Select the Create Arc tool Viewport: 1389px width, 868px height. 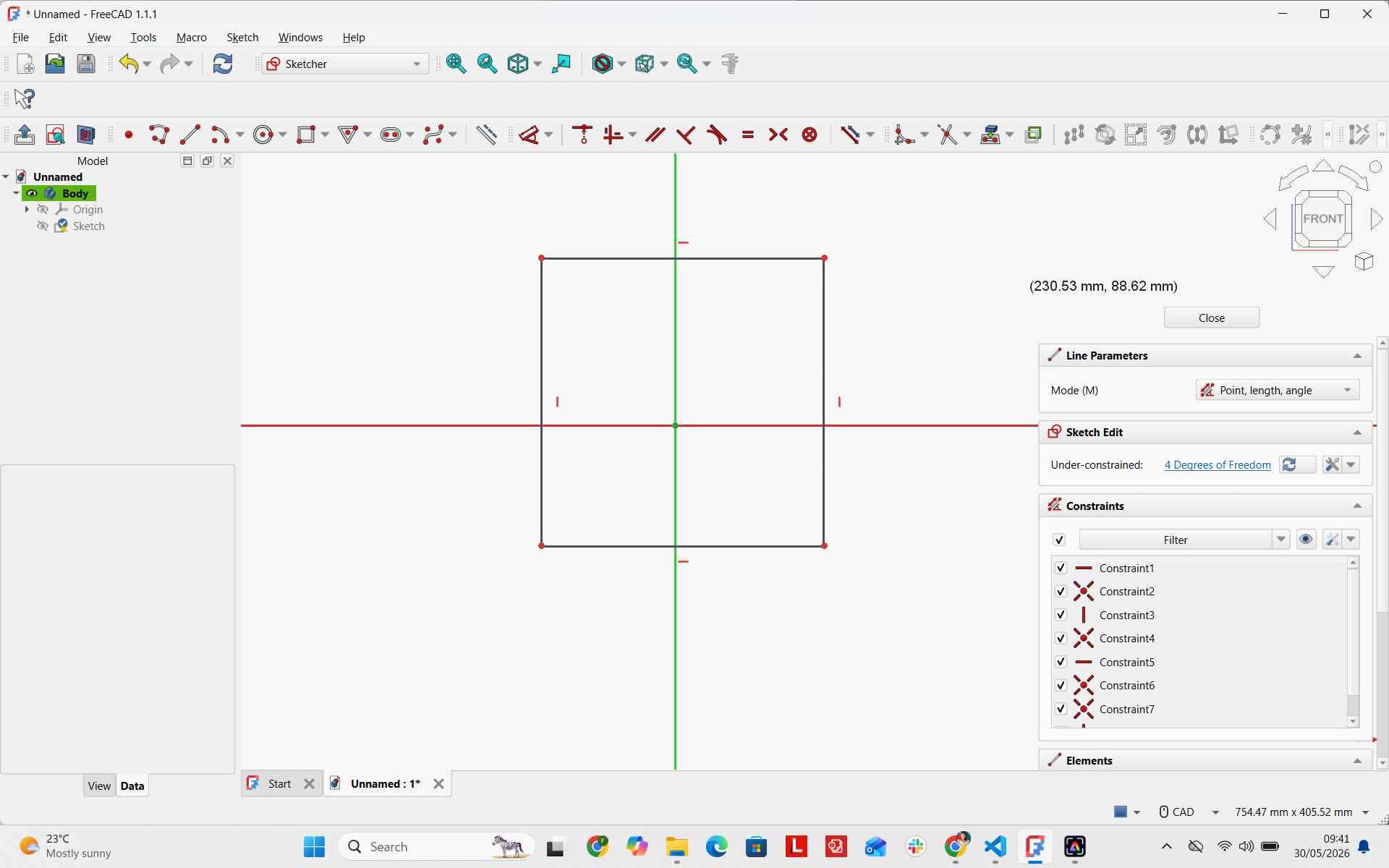point(221,135)
